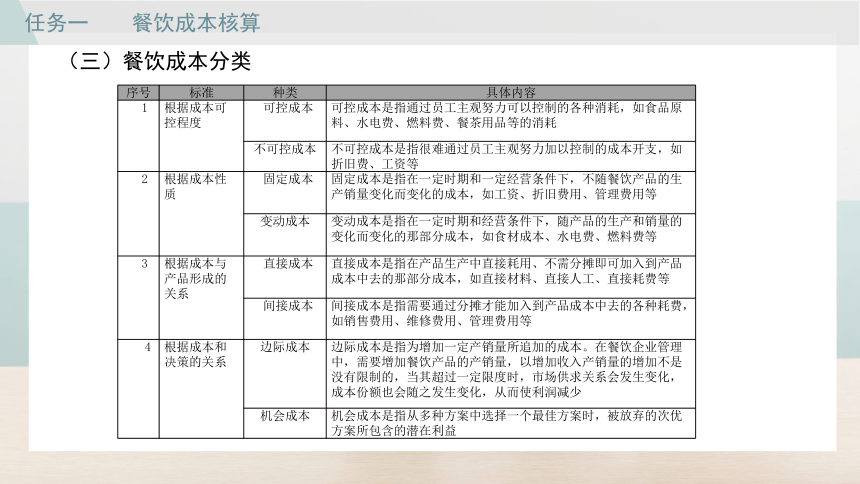Click the '标准' table header cell
Image resolution: width=860 pixels, height=484 pixels.
click(201, 92)
